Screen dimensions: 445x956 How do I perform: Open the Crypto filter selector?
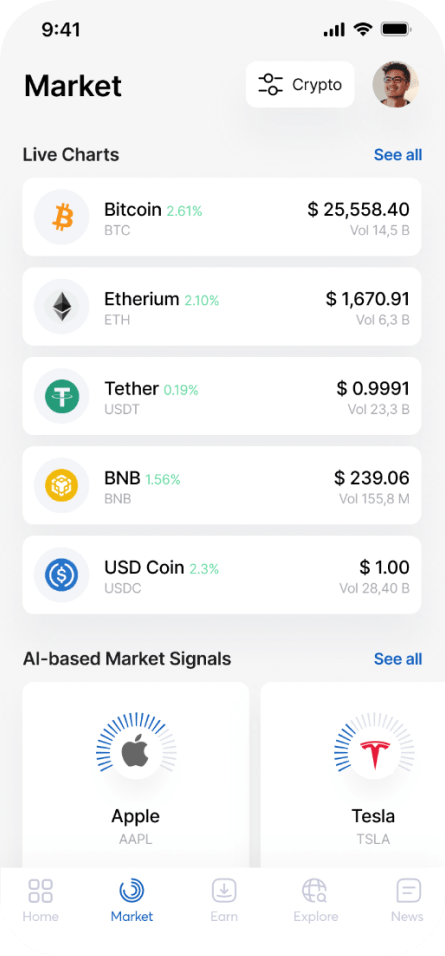[300, 84]
